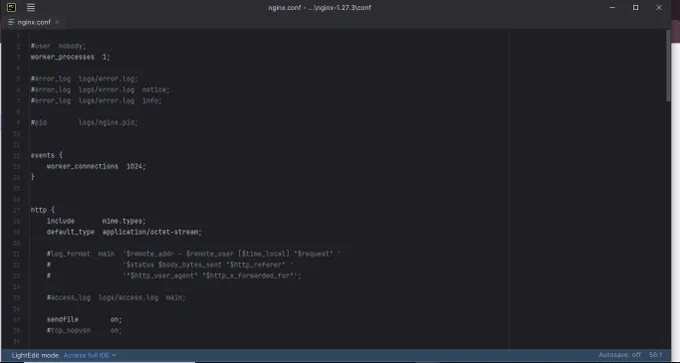Click the $http_user_agent comment line
680x363 pixels.
pyautogui.click(x=174, y=275)
